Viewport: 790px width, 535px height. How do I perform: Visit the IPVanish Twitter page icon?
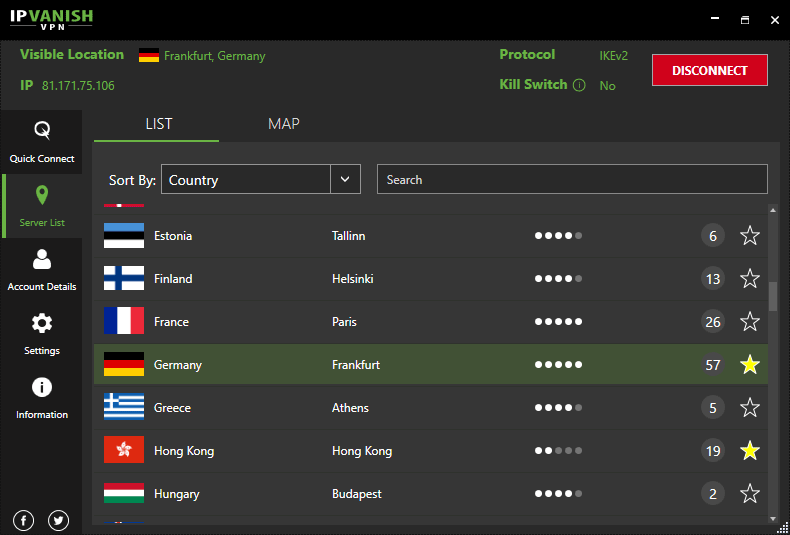58,520
